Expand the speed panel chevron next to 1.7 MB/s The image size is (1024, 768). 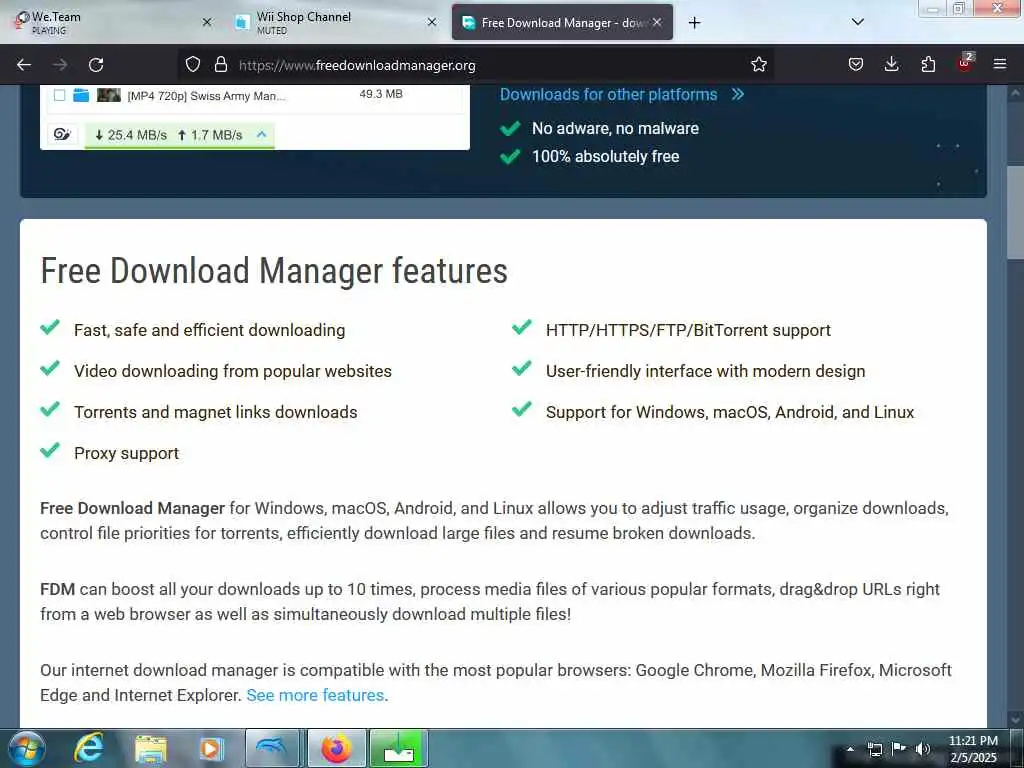coord(262,135)
